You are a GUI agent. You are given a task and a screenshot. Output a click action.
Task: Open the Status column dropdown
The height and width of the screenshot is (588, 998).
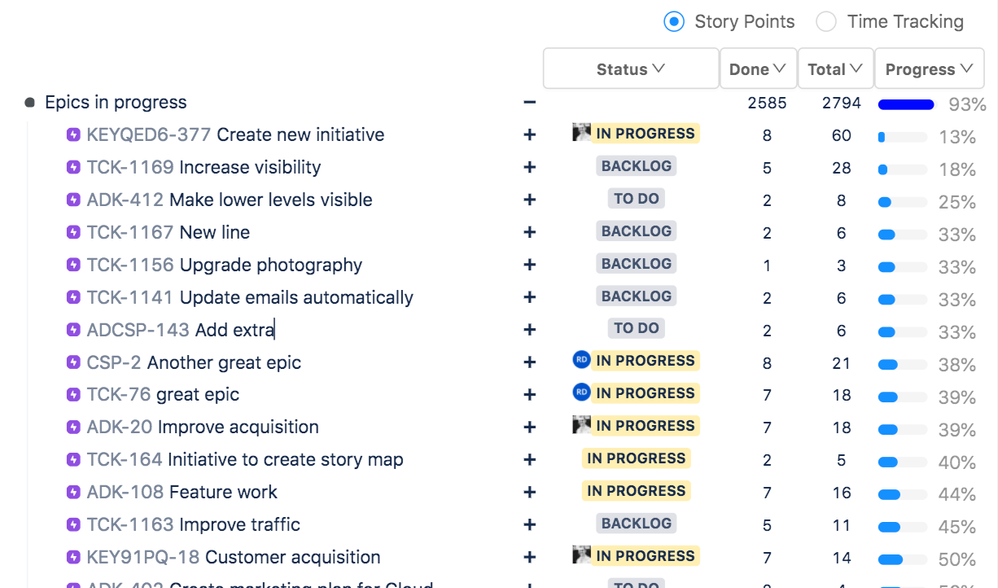pyautogui.click(x=631, y=69)
